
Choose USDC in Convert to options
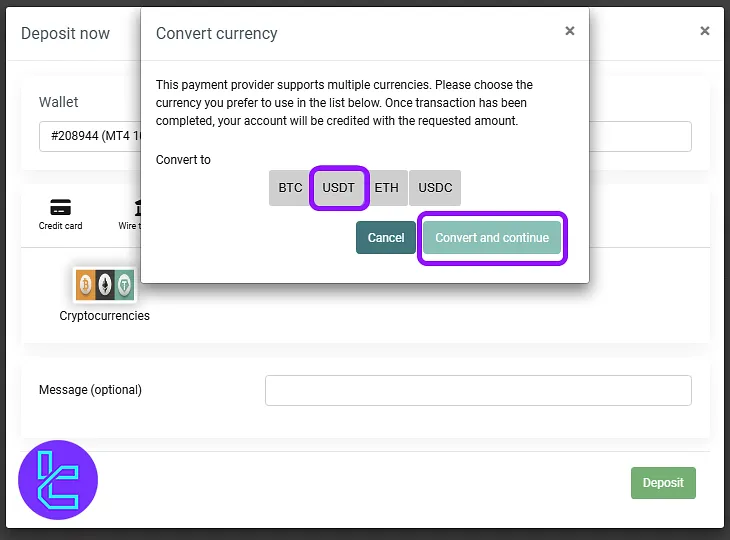(x=435, y=188)
